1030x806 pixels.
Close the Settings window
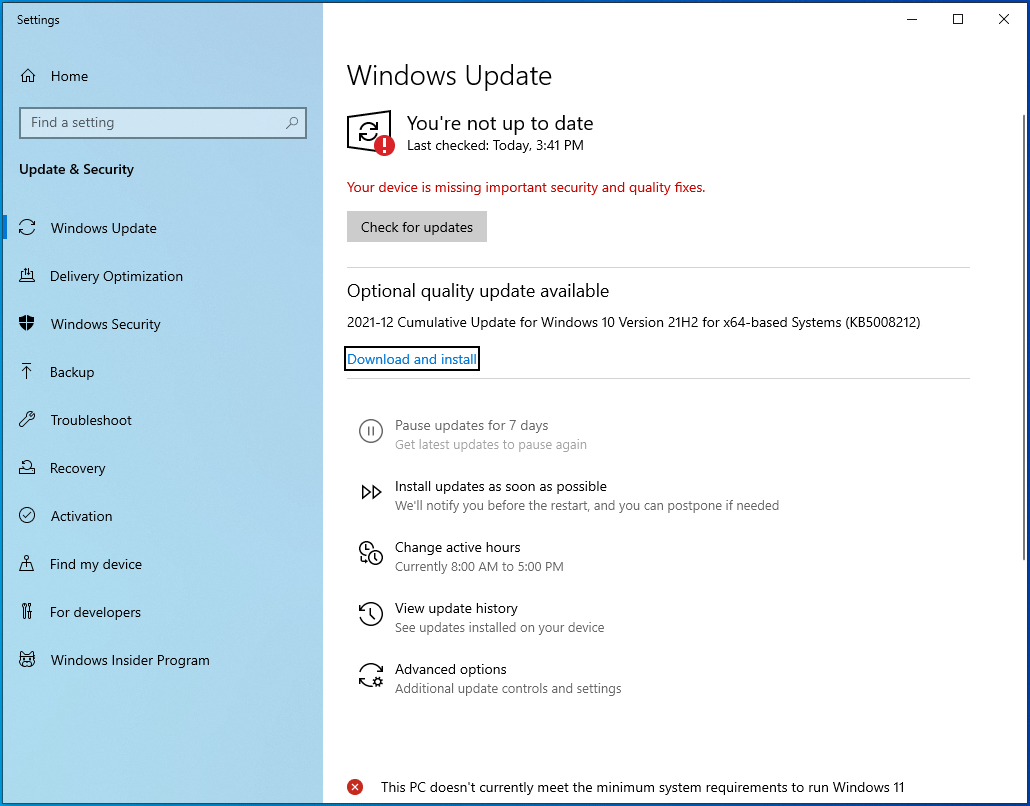coord(1004,19)
